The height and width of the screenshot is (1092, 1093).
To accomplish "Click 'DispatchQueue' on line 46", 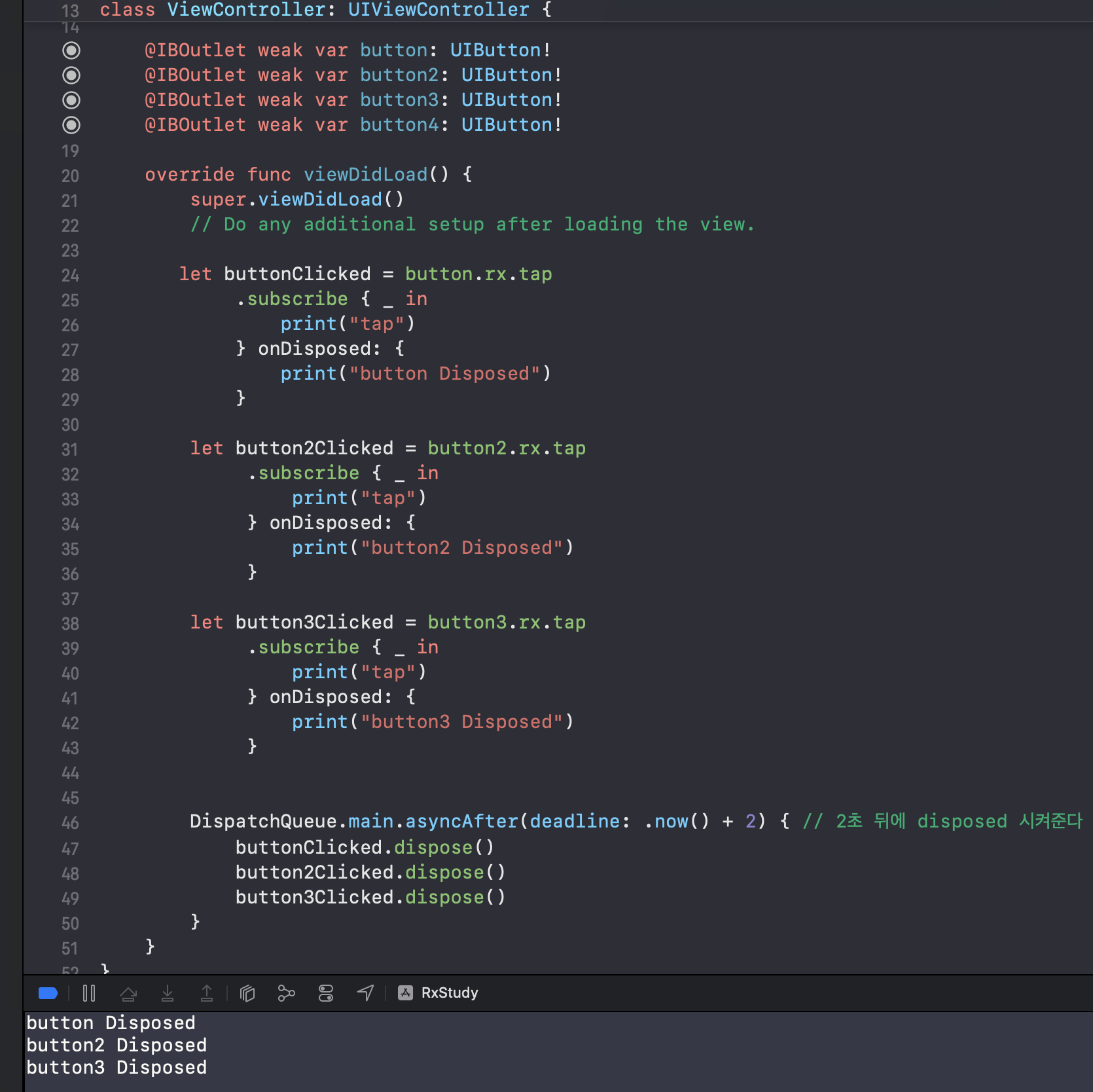I will point(263,822).
